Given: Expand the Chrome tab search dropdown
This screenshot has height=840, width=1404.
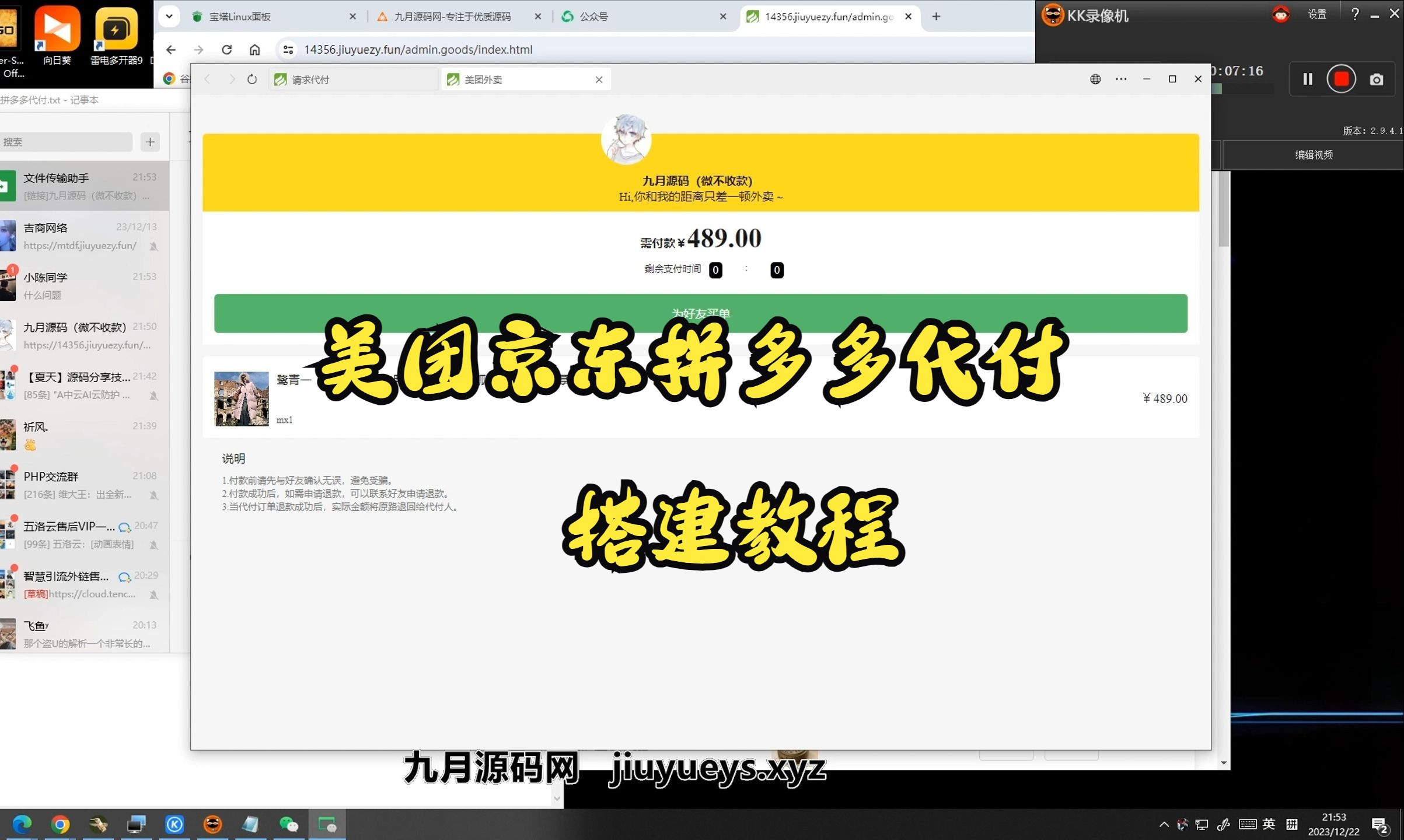Looking at the screenshot, I should tap(169, 16).
